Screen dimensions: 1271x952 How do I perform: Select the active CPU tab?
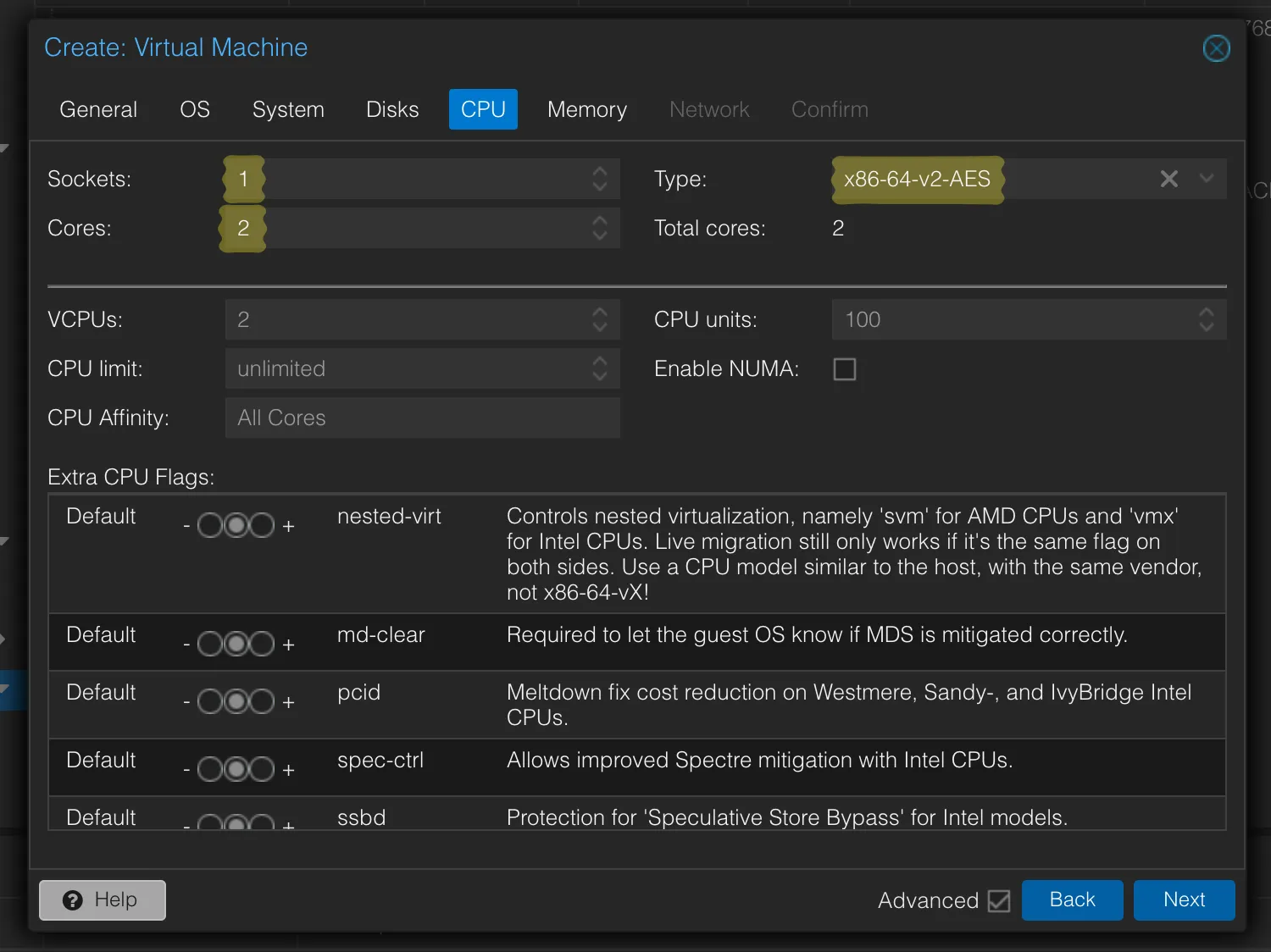click(483, 109)
